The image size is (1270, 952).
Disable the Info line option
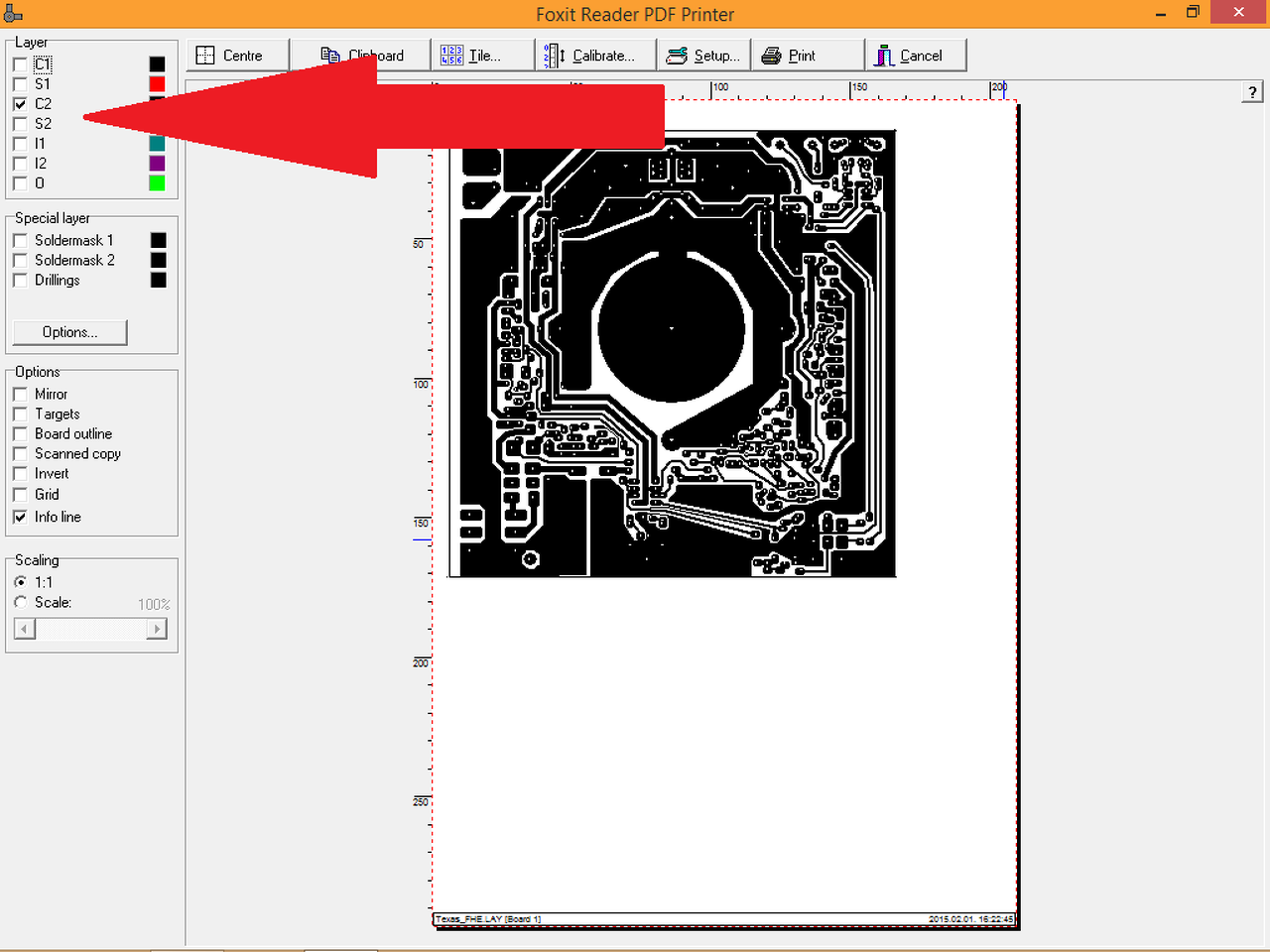coord(20,517)
